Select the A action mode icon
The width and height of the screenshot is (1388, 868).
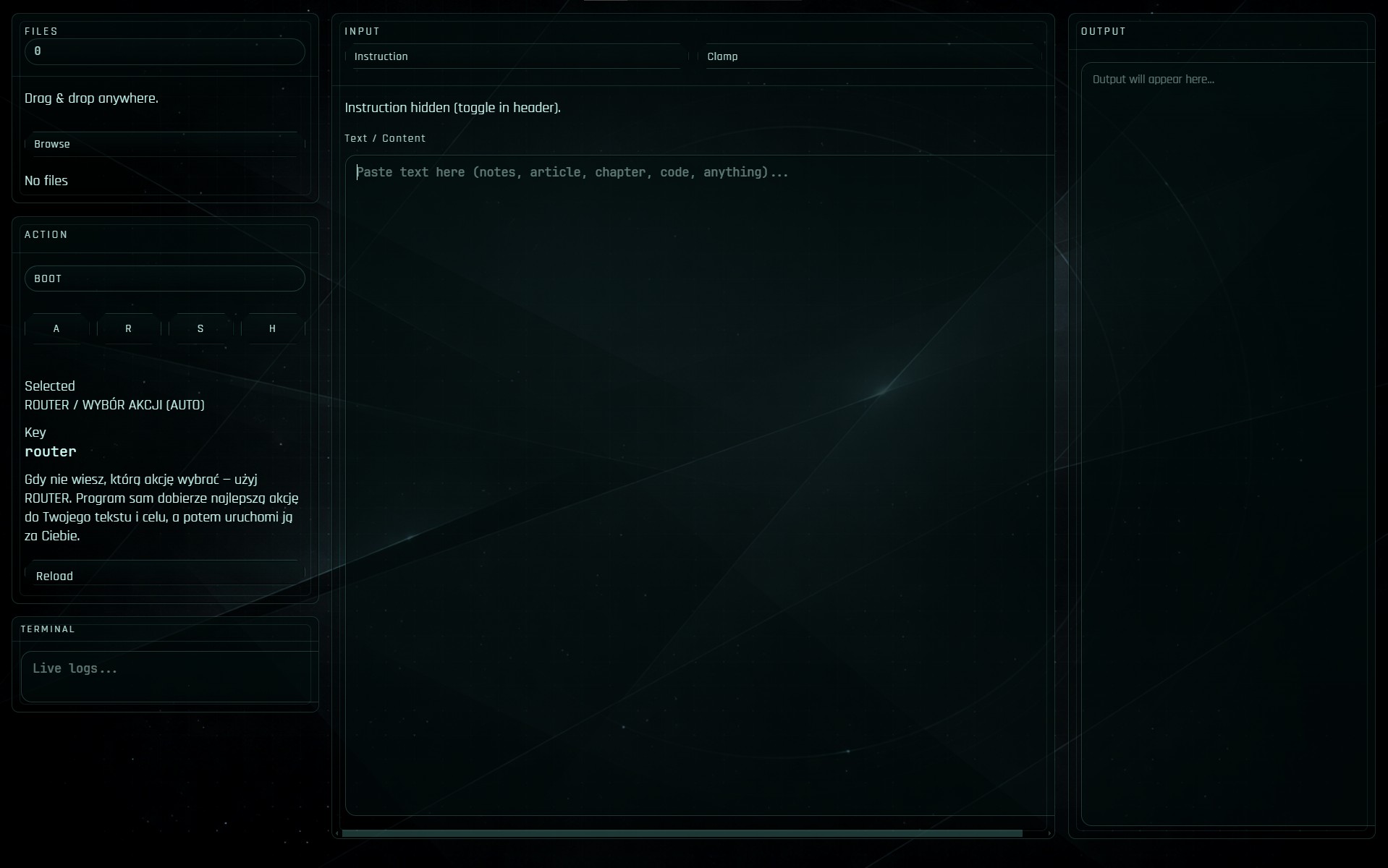click(56, 328)
